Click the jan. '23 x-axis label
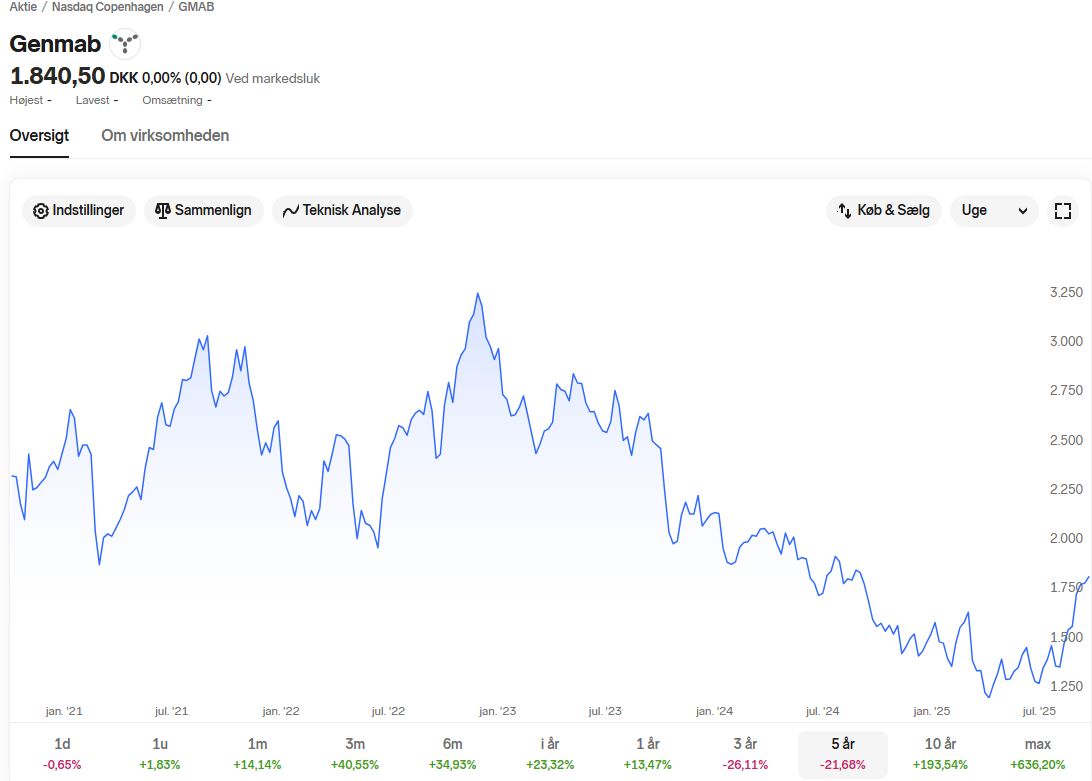 (497, 711)
